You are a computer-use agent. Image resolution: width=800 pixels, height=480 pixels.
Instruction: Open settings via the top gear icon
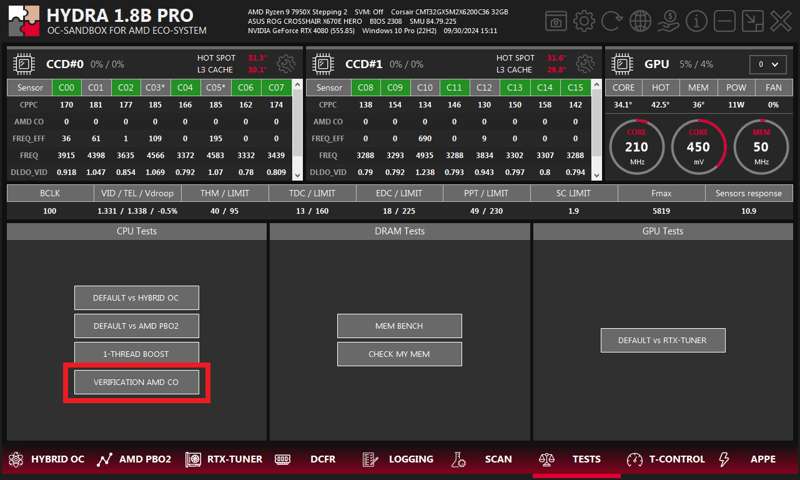[584, 21]
